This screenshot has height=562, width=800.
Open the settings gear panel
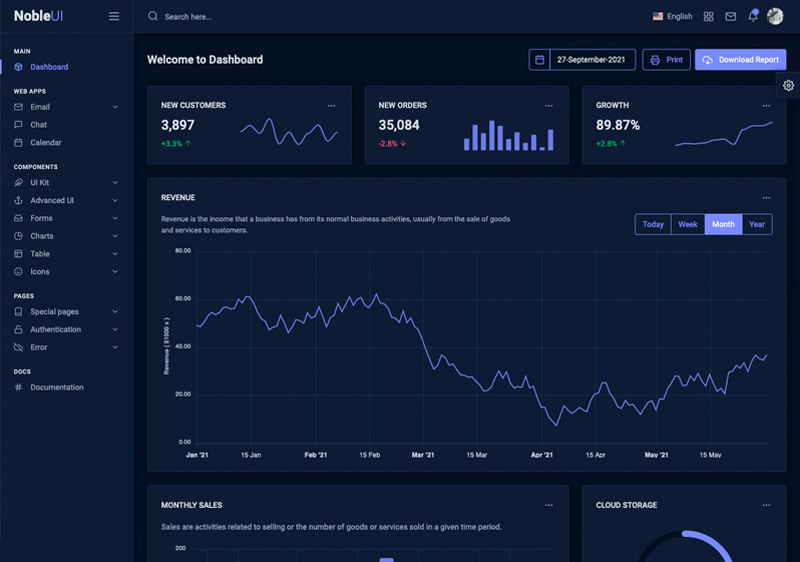(x=788, y=86)
